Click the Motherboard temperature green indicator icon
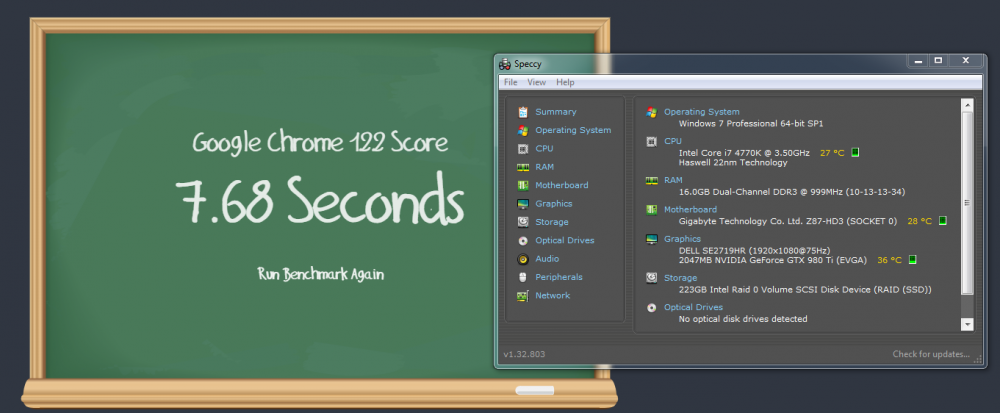 click(x=943, y=221)
